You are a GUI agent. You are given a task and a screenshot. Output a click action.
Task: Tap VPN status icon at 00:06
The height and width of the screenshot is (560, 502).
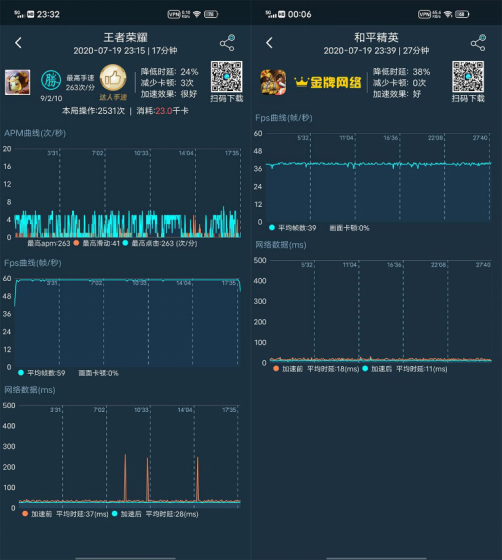425,14
